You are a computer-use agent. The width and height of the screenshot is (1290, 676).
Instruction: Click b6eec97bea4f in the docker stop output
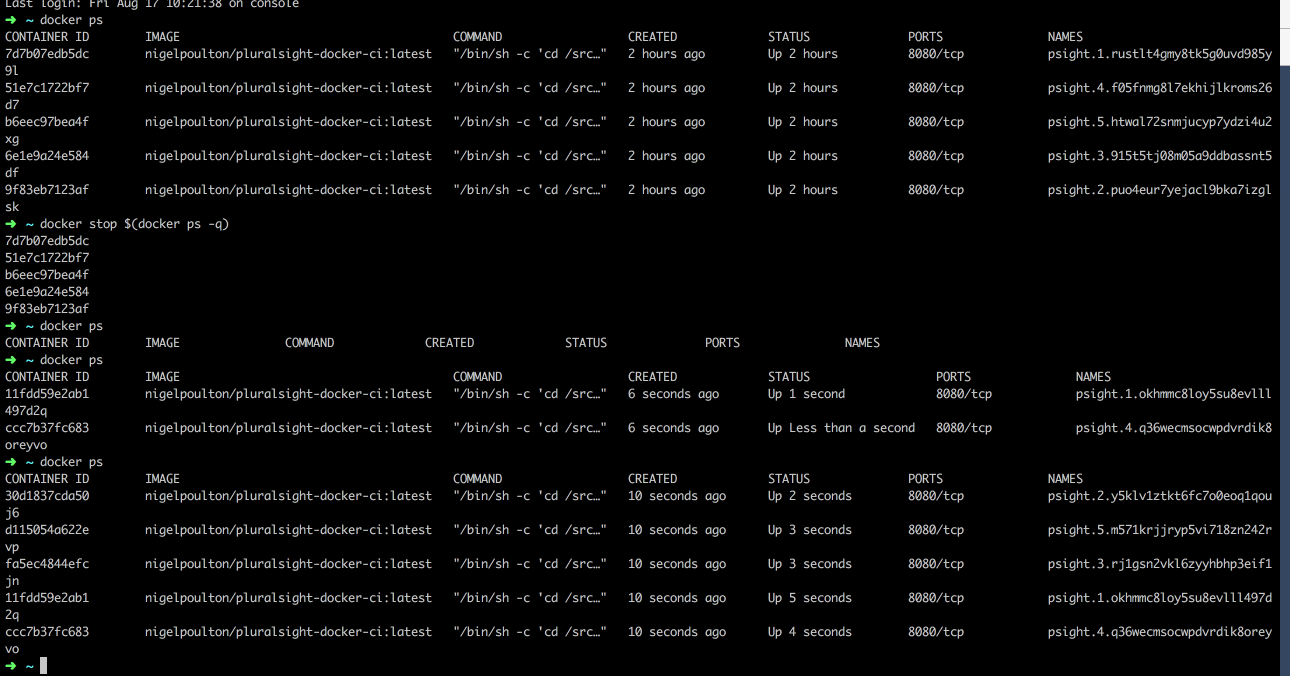(x=47, y=275)
